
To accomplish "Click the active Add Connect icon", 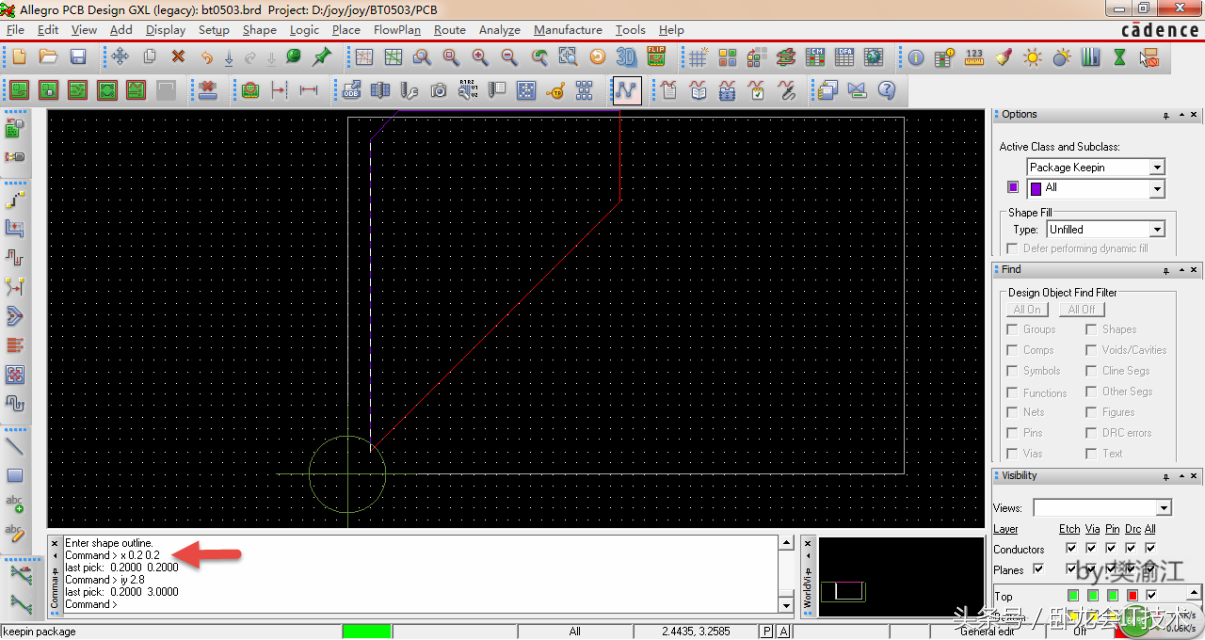I will [626, 91].
